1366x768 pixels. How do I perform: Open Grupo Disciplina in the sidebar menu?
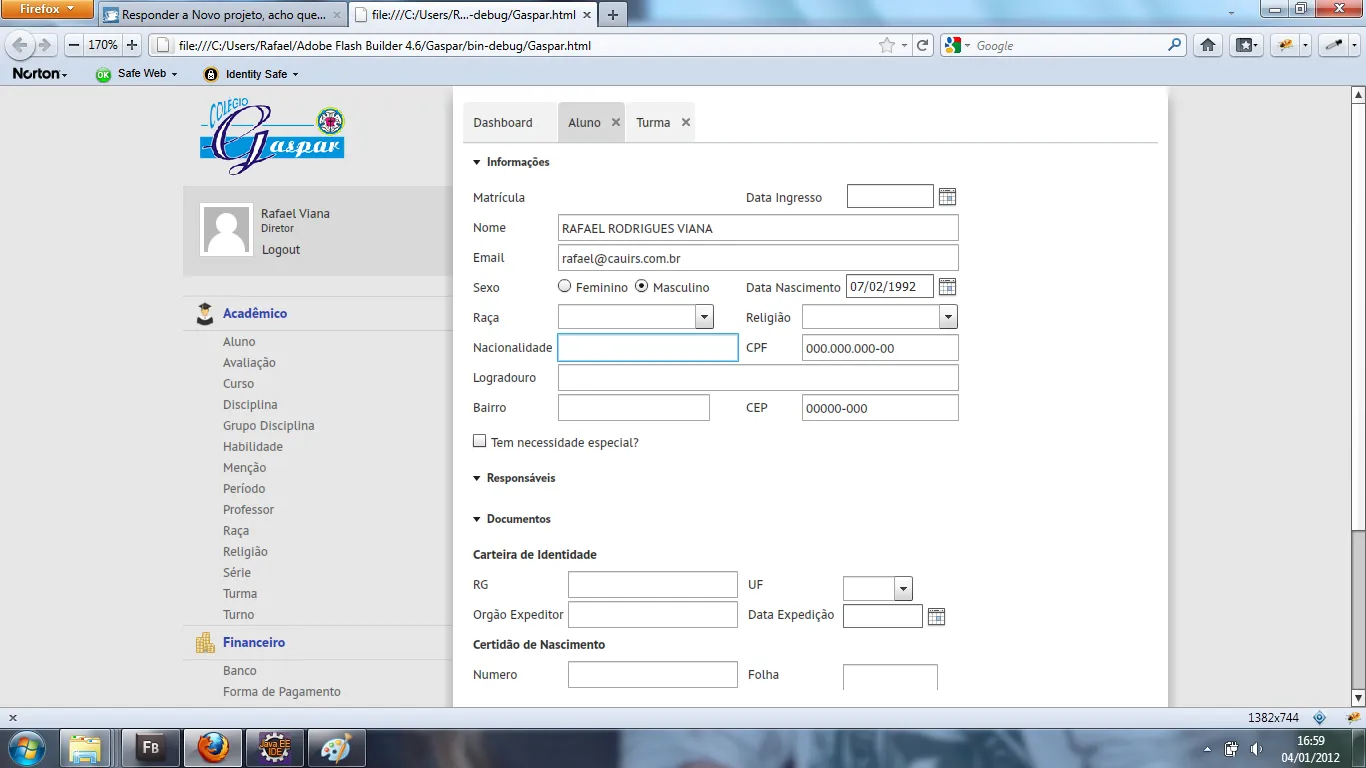pyautogui.click(x=269, y=426)
